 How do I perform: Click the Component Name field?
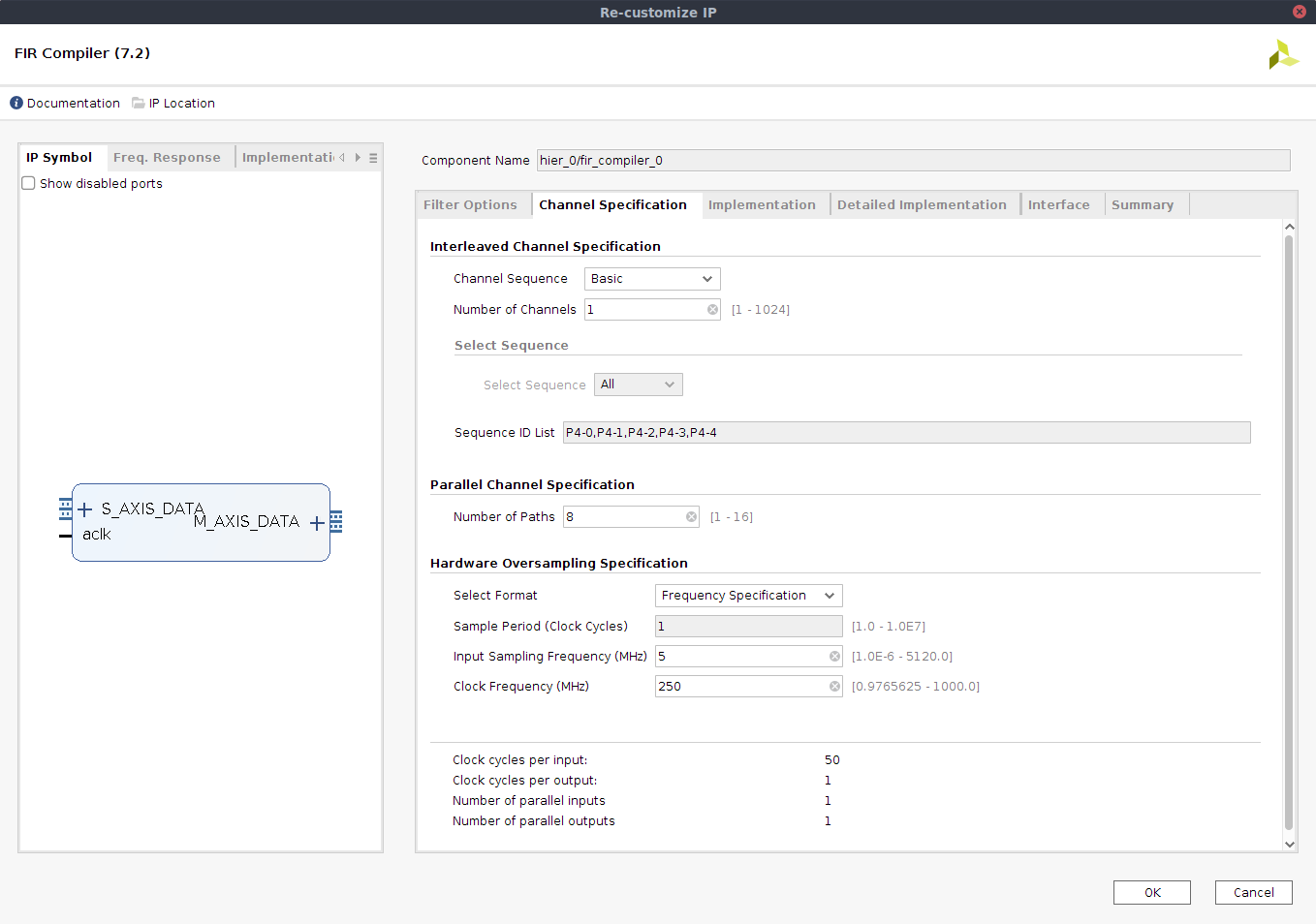tap(914, 161)
